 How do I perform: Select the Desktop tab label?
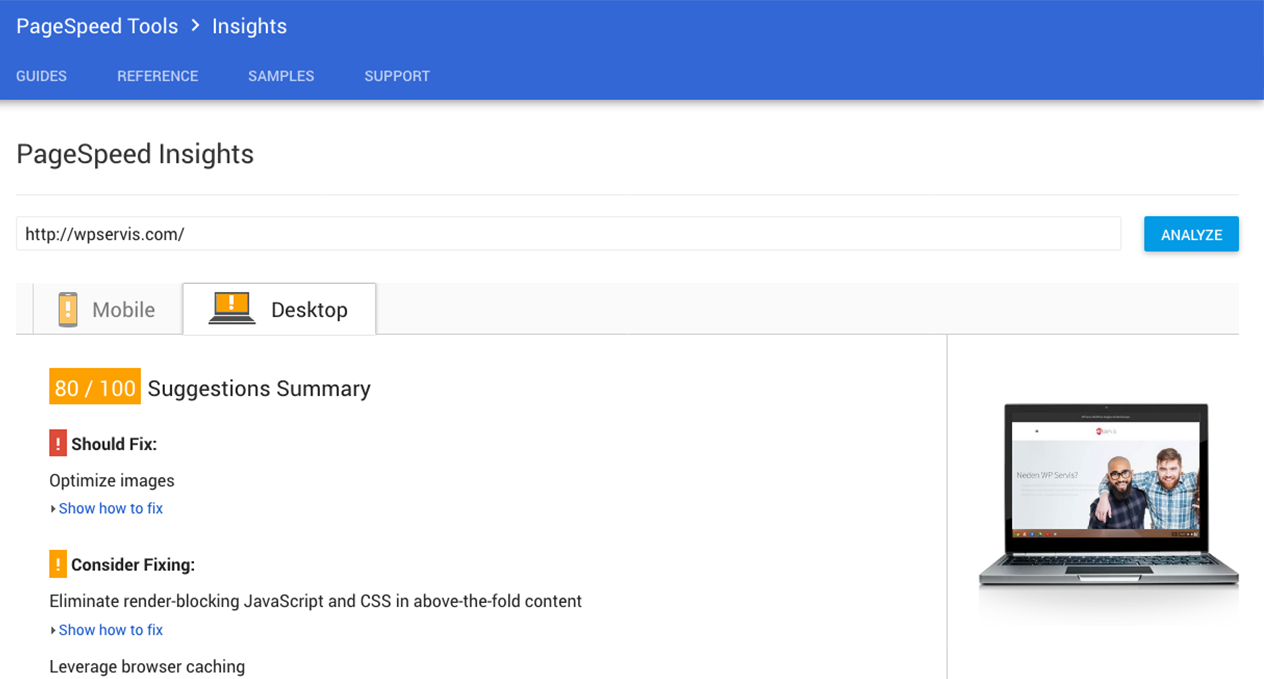[309, 310]
